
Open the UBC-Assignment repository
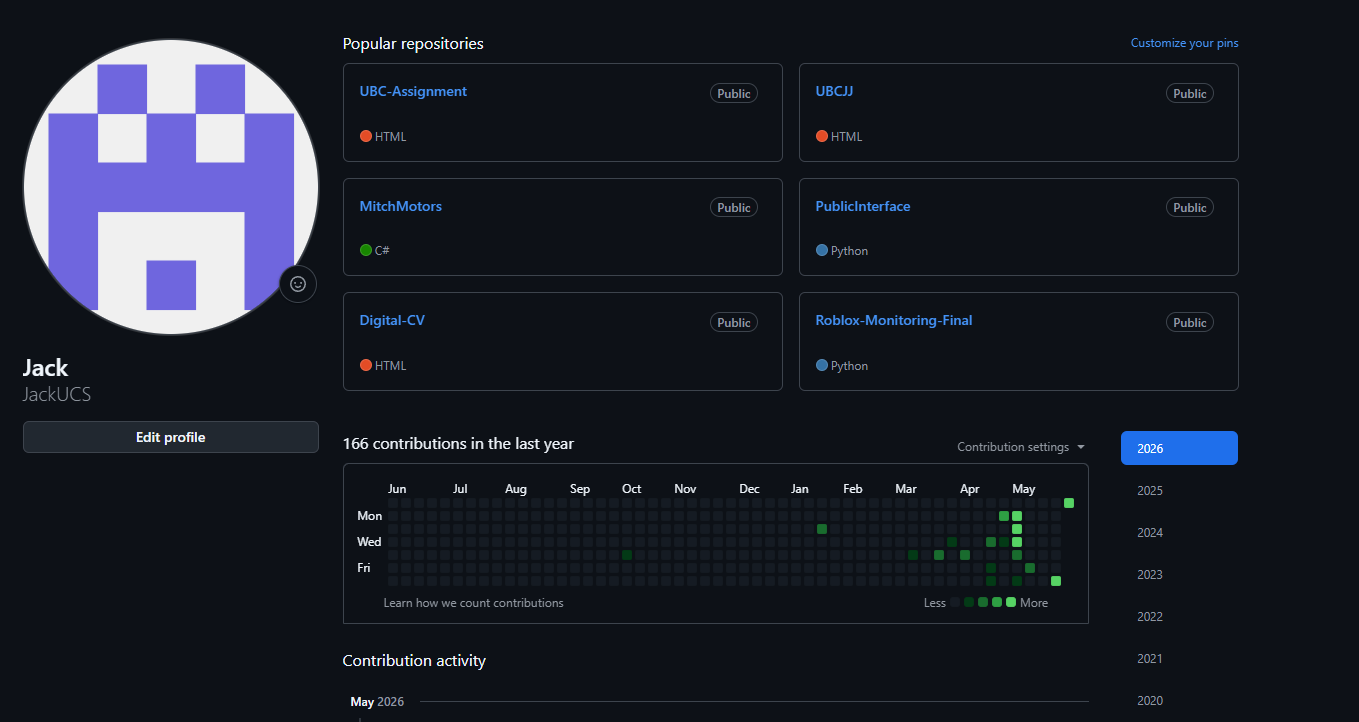click(413, 91)
